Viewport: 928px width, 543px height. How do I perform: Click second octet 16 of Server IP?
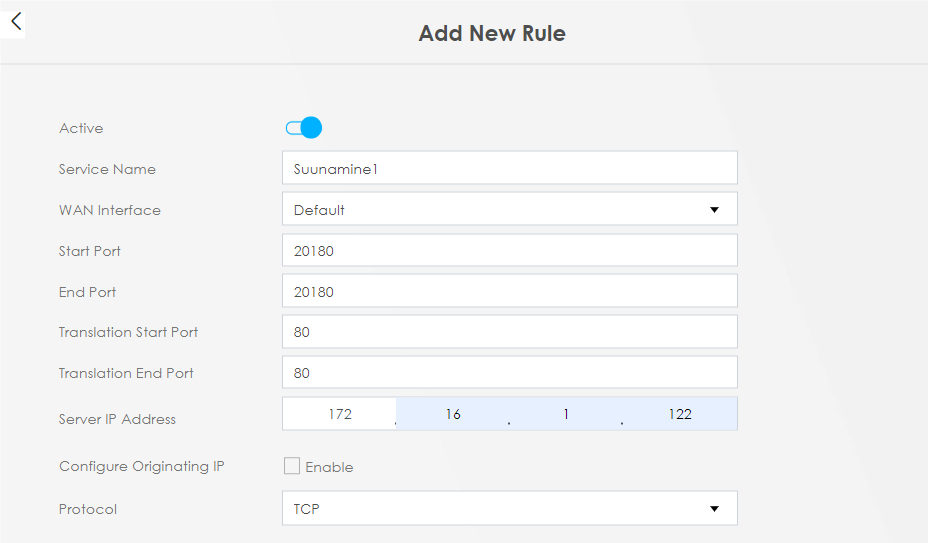453,414
